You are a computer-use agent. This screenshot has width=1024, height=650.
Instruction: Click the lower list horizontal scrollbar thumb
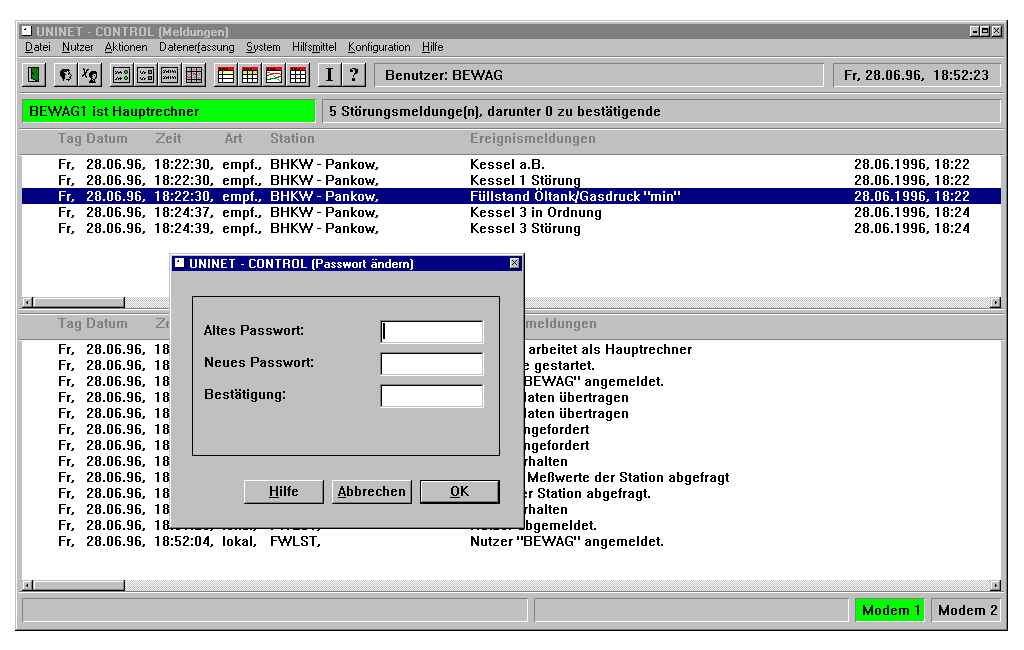pyautogui.click(x=78, y=585)
